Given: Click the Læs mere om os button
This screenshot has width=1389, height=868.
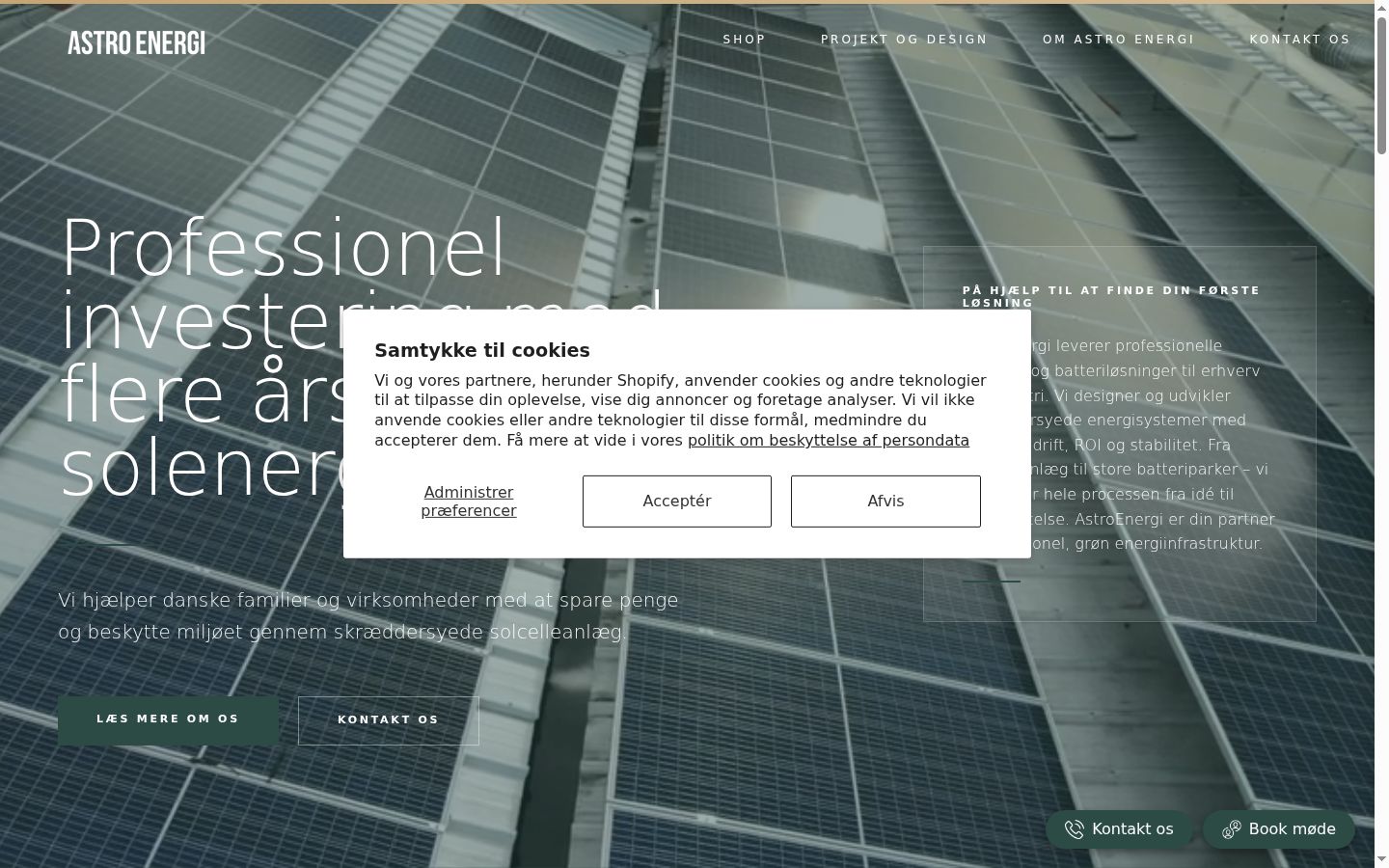Looking at the screenshot, I should click(x=168, y=719).
